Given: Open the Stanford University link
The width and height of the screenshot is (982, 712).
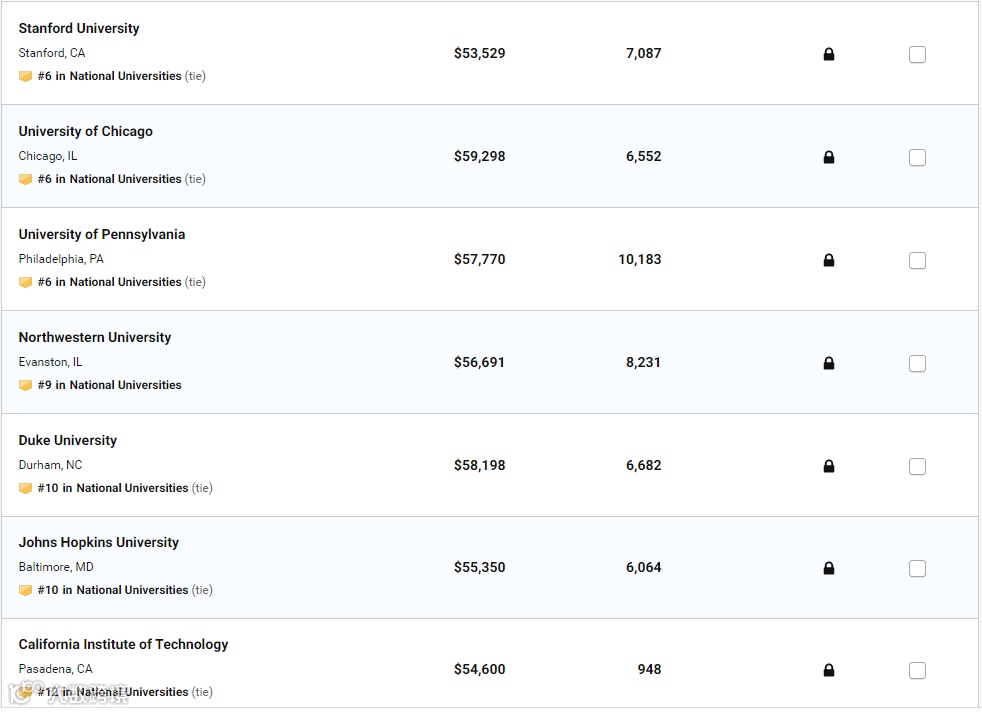Looking at the screenshot, I should pos(79,29).
